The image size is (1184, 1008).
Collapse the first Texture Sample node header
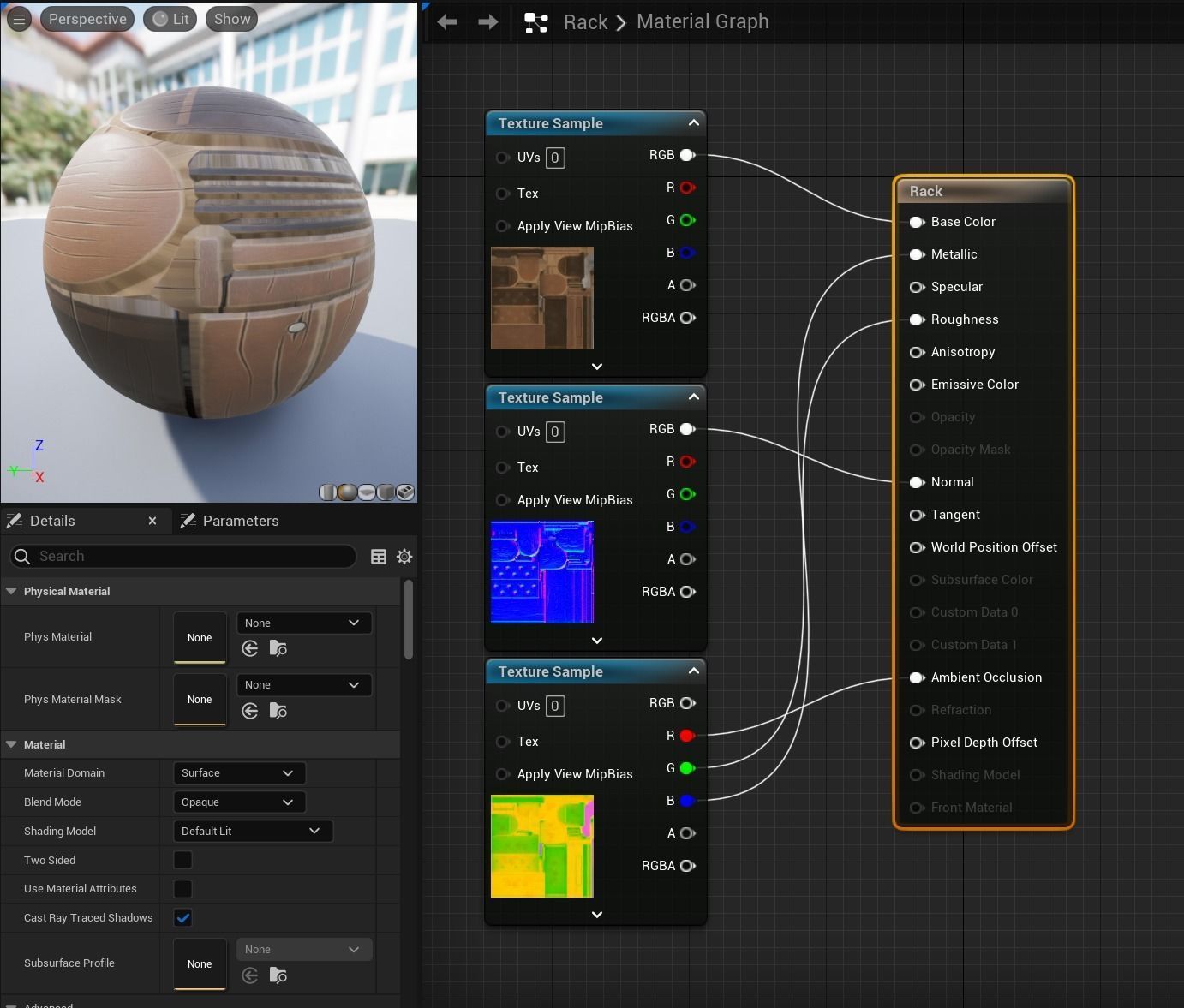tap(694, 122)
